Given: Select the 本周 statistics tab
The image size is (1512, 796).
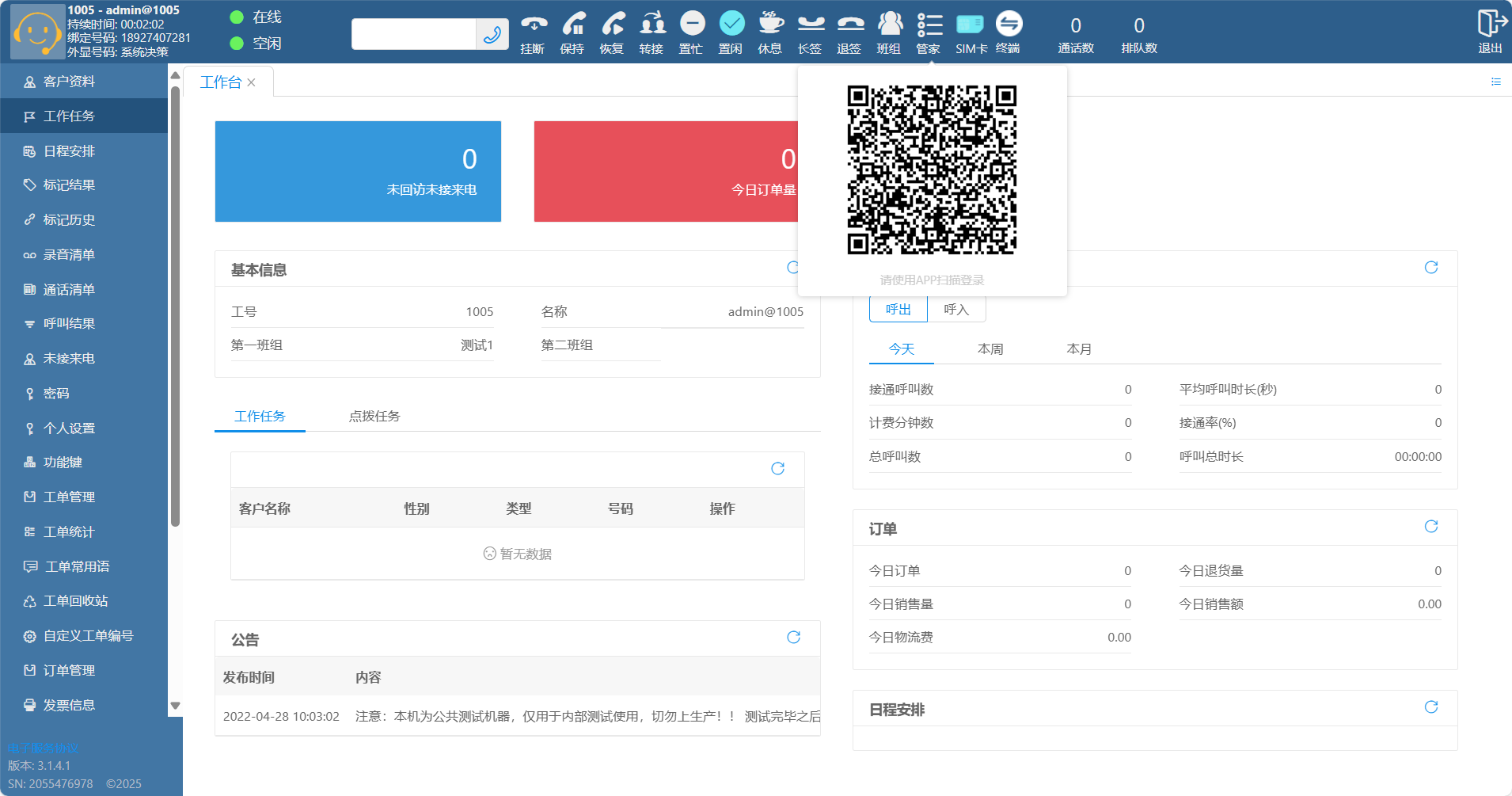Looking at the screenshot, I should coord(990,349).
